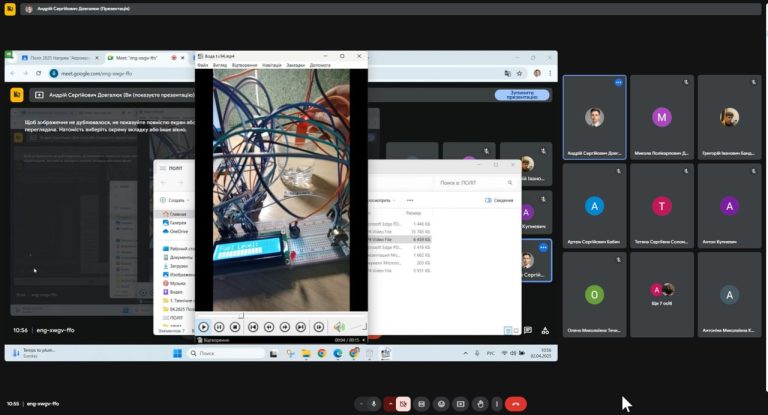Open 'Музыка' in the Explorer sidebar

point(174,283)
